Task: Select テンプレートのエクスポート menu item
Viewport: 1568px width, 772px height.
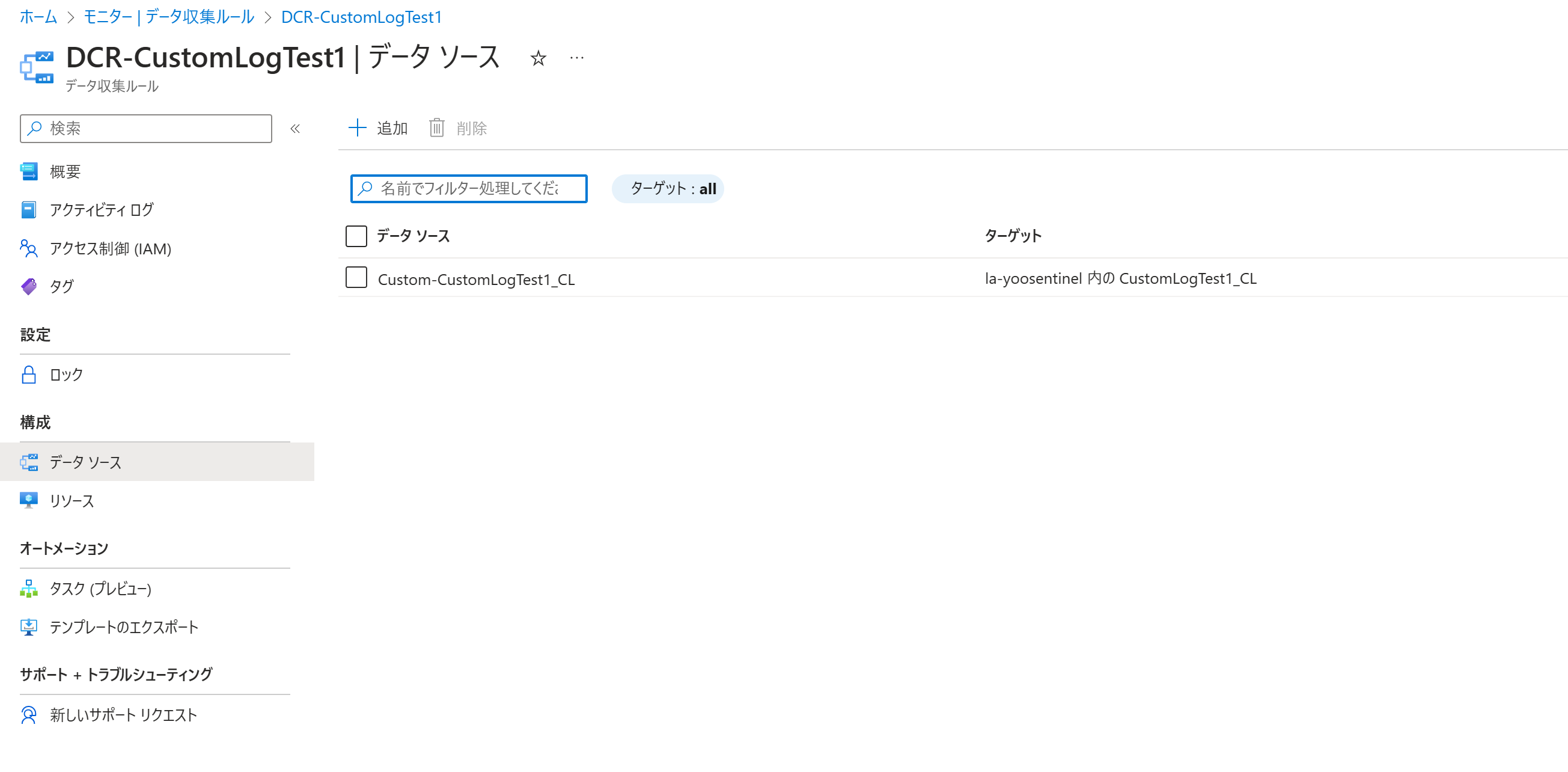Action: point(124,627)
